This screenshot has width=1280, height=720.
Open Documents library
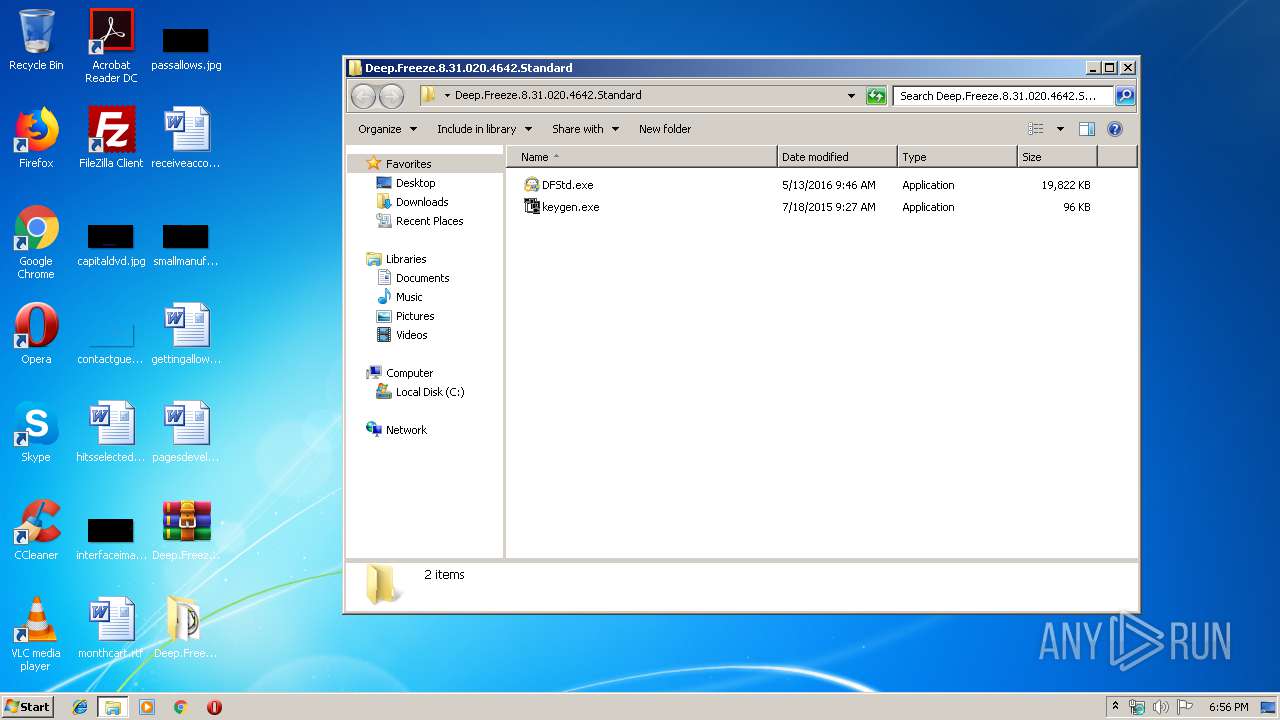422,278
